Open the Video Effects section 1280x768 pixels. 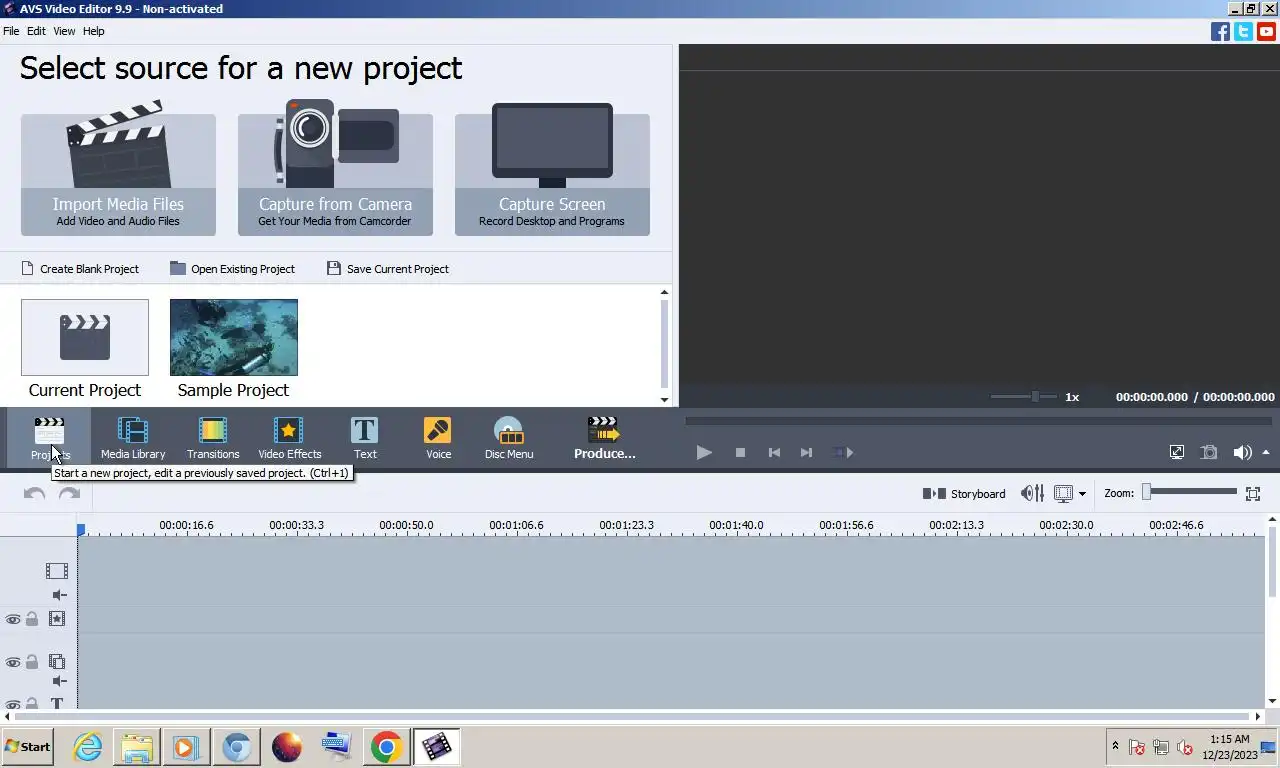pyautogui.click(x=290, y=438)
